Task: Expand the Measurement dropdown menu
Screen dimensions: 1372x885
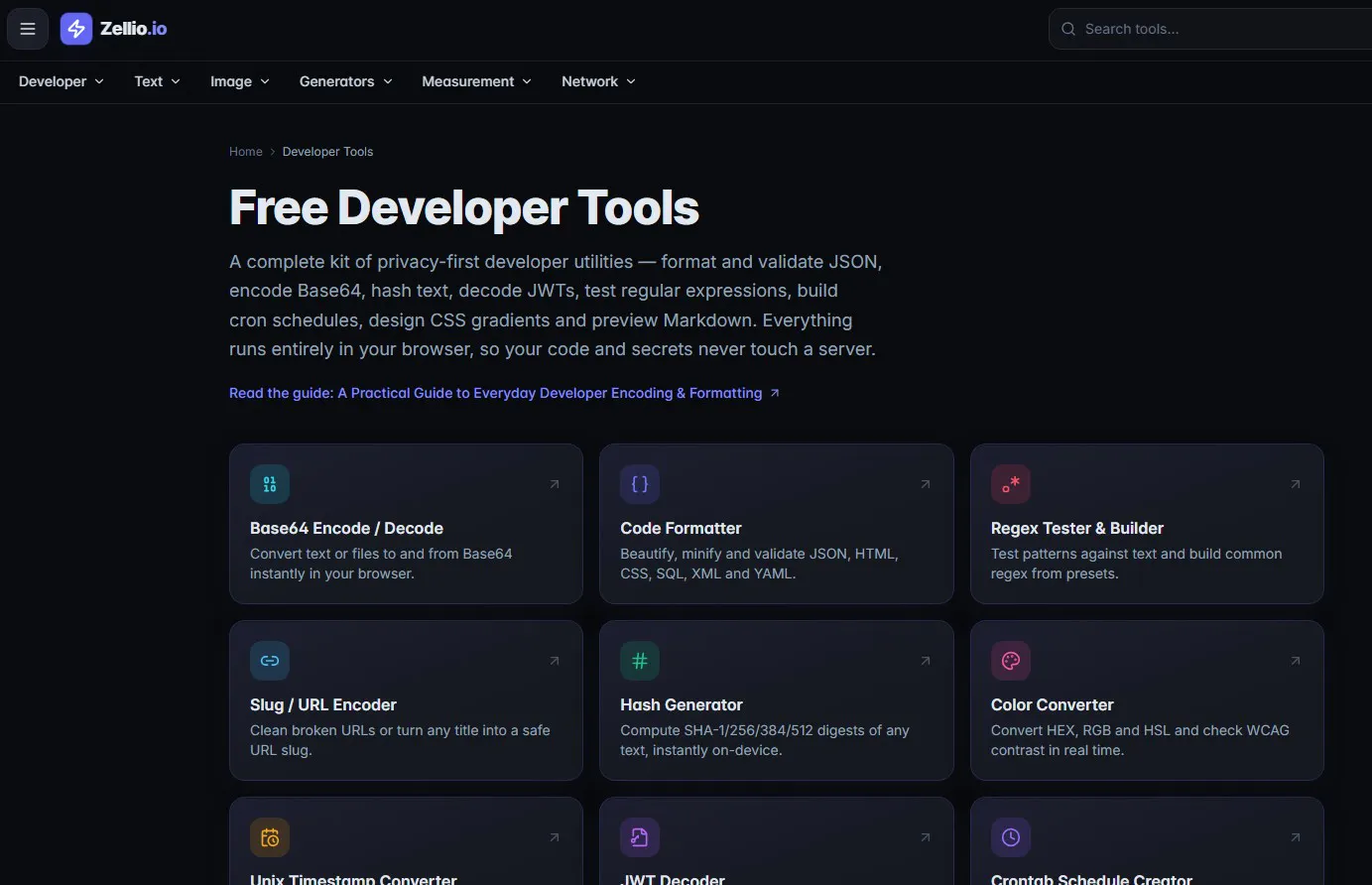Action: [477, 81]
